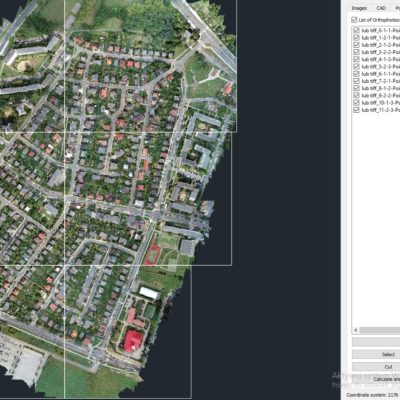
Task: Uncheck the lub tiff_9-2-2 orthophoto checkbox
Action: click(356, 95)
